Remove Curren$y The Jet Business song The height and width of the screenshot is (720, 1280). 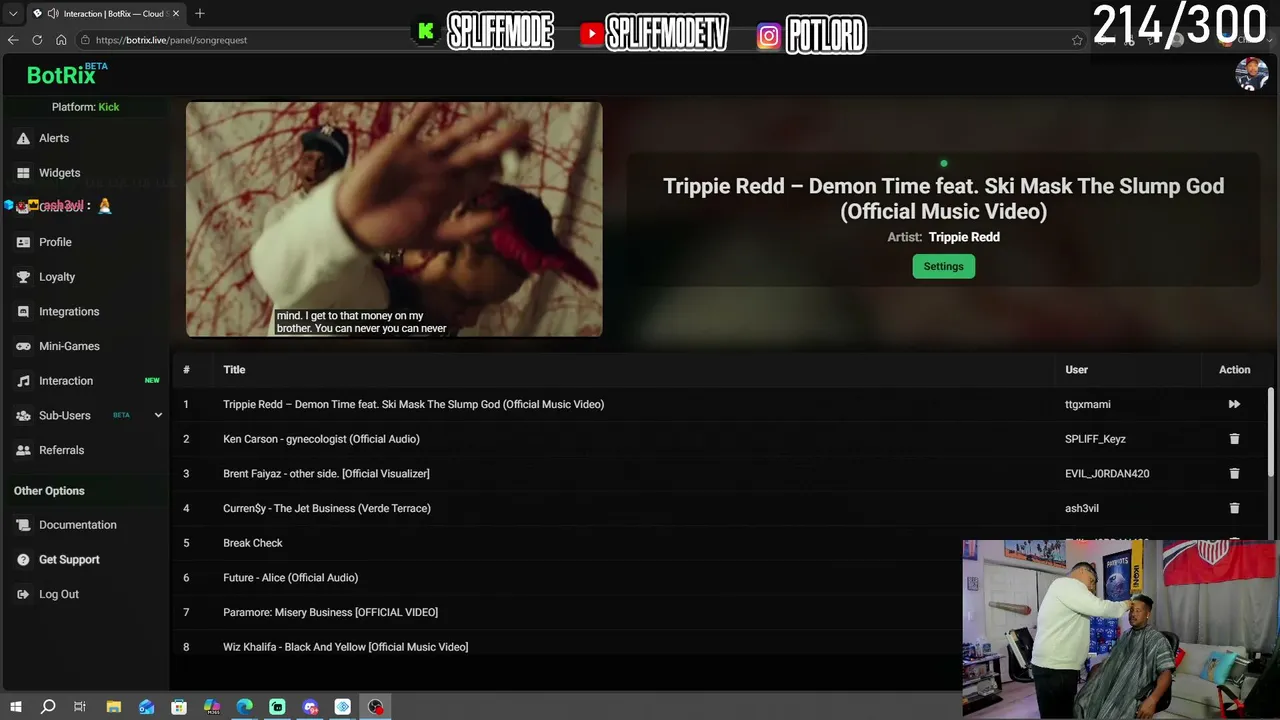point(1234,508)
